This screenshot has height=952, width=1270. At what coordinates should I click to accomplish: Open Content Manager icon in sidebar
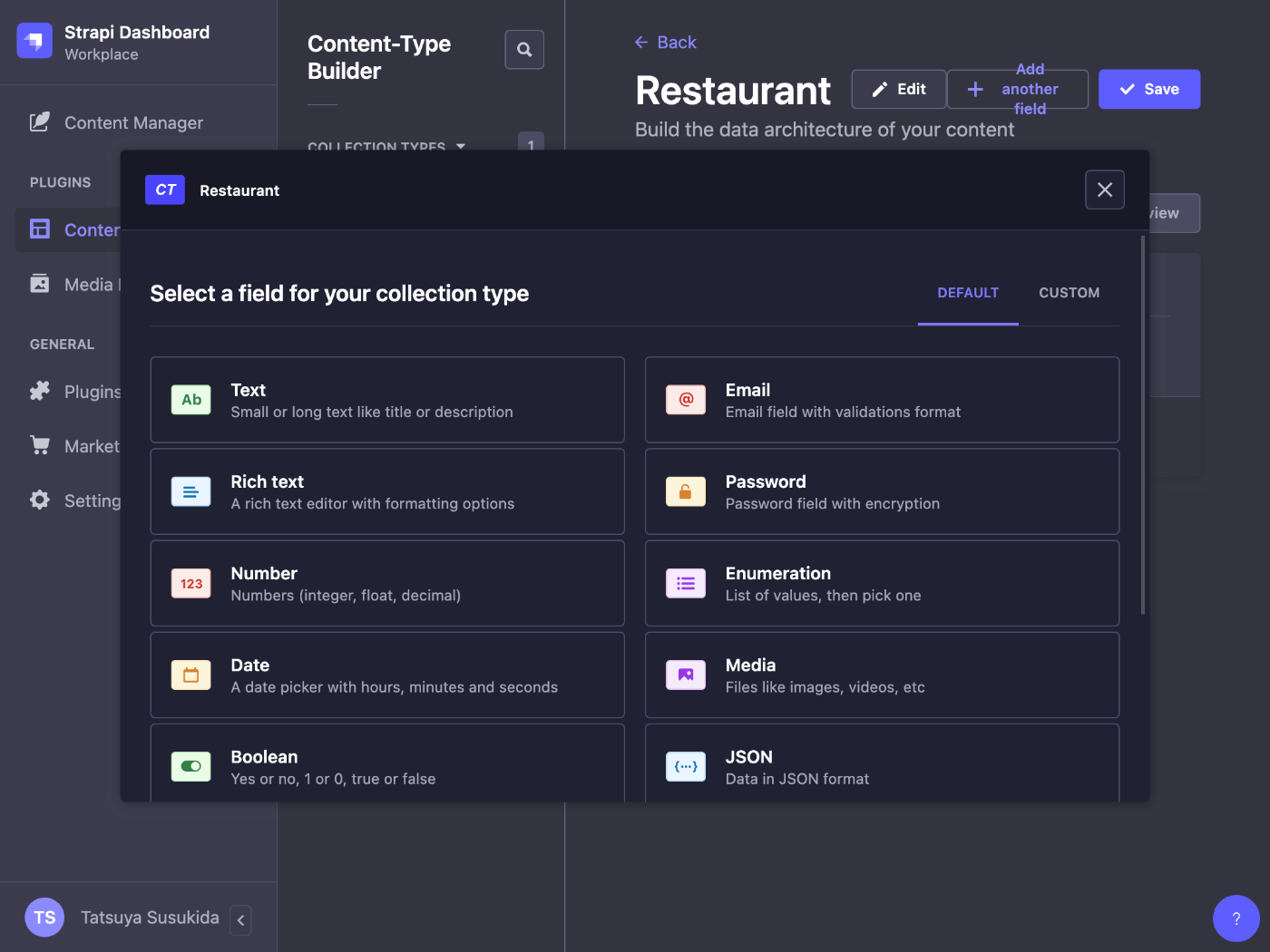click(x=40, y=121)
